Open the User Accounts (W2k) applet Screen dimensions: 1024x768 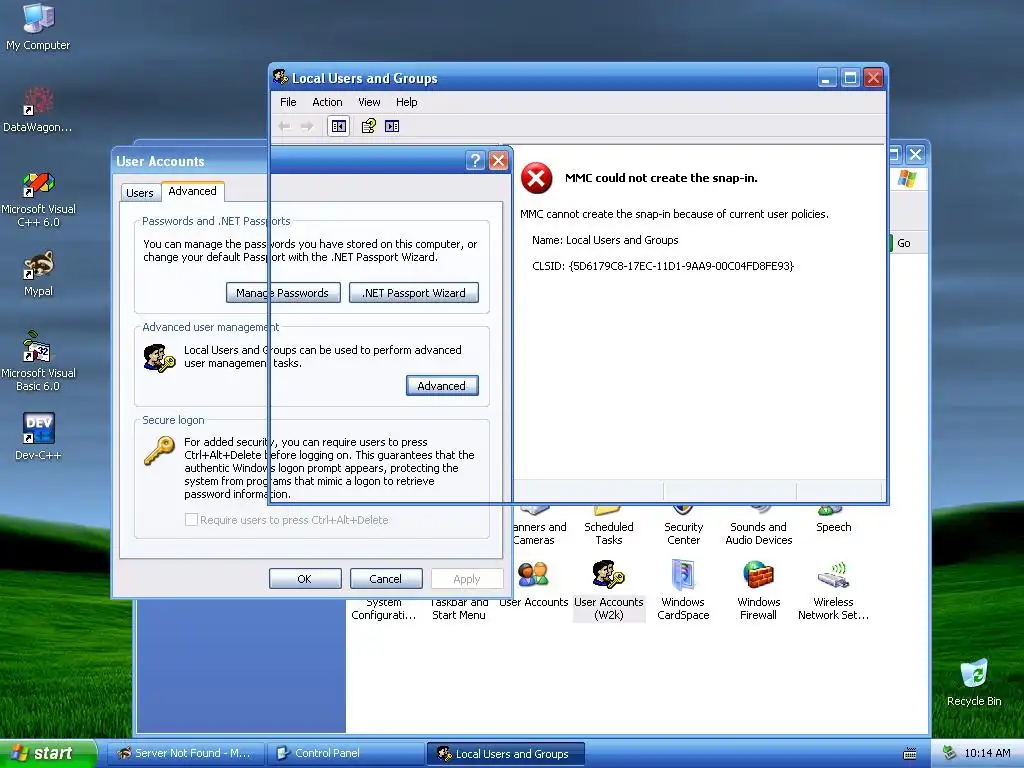tap(609, 590)
